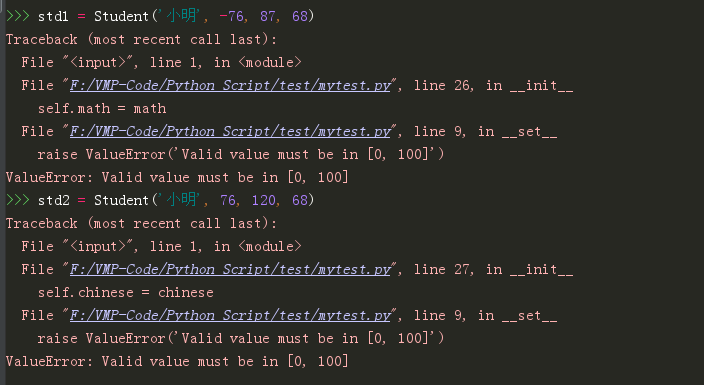
Task: Open the mytest.py link for line 27
Action: tap(230, 270)
